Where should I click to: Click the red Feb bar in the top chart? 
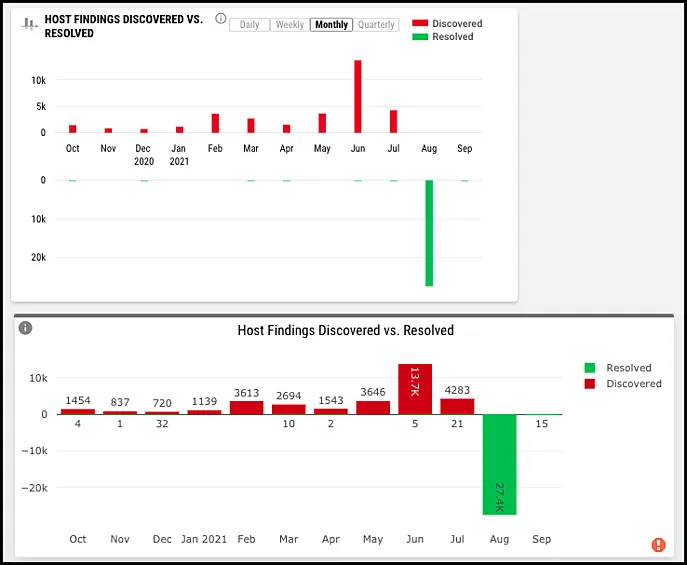tap(215, 123)
